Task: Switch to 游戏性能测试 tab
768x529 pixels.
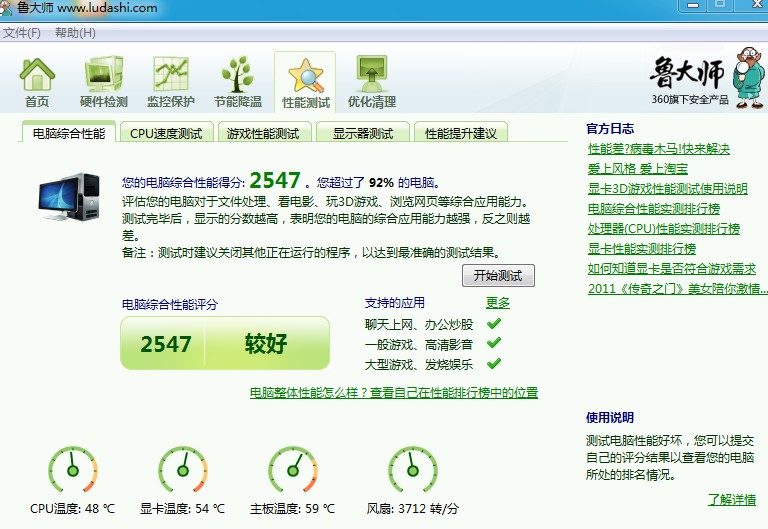Action: (x=263, y=133)
